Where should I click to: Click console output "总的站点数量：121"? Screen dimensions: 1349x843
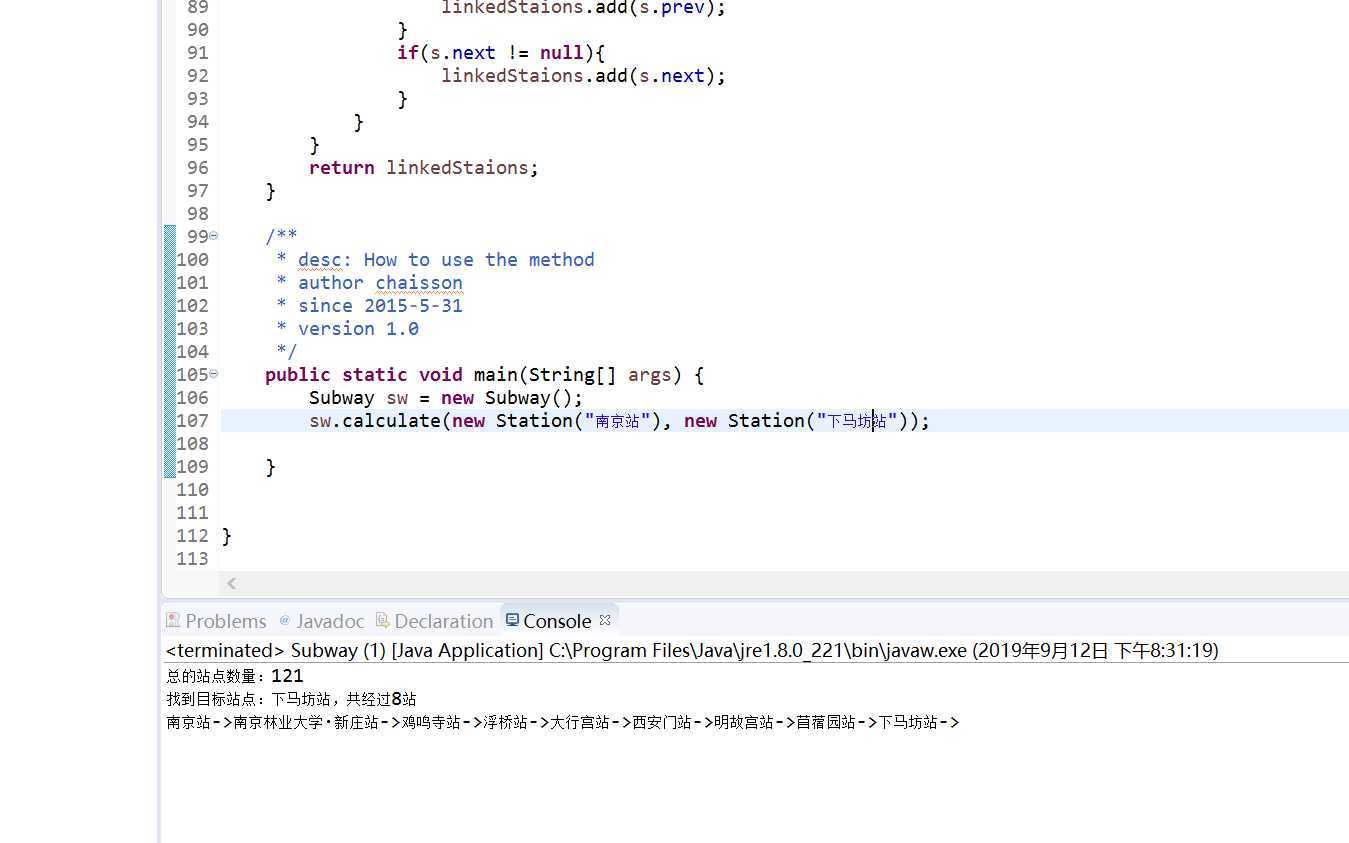click(x=235, y=676)
